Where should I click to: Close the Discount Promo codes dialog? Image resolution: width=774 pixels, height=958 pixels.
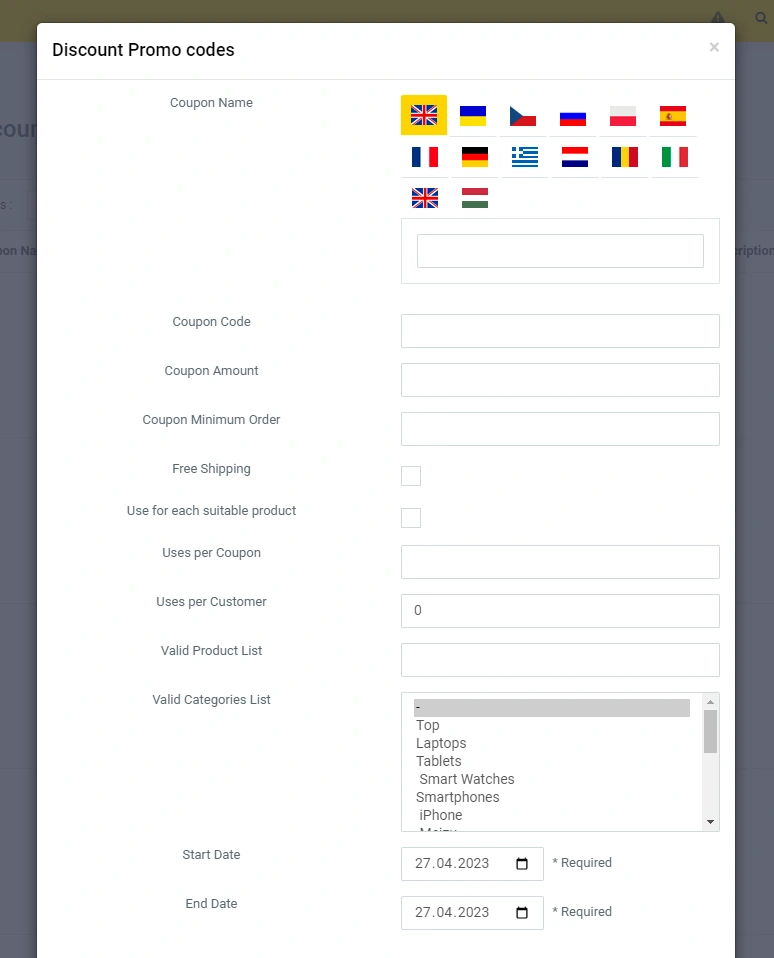(714, 47)
